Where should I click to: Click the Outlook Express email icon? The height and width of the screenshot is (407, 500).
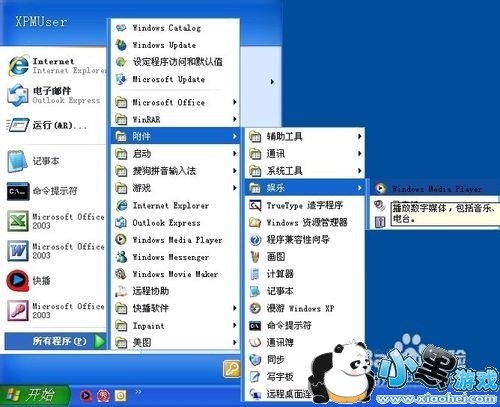pyautogui.click(x=18, y=95)
